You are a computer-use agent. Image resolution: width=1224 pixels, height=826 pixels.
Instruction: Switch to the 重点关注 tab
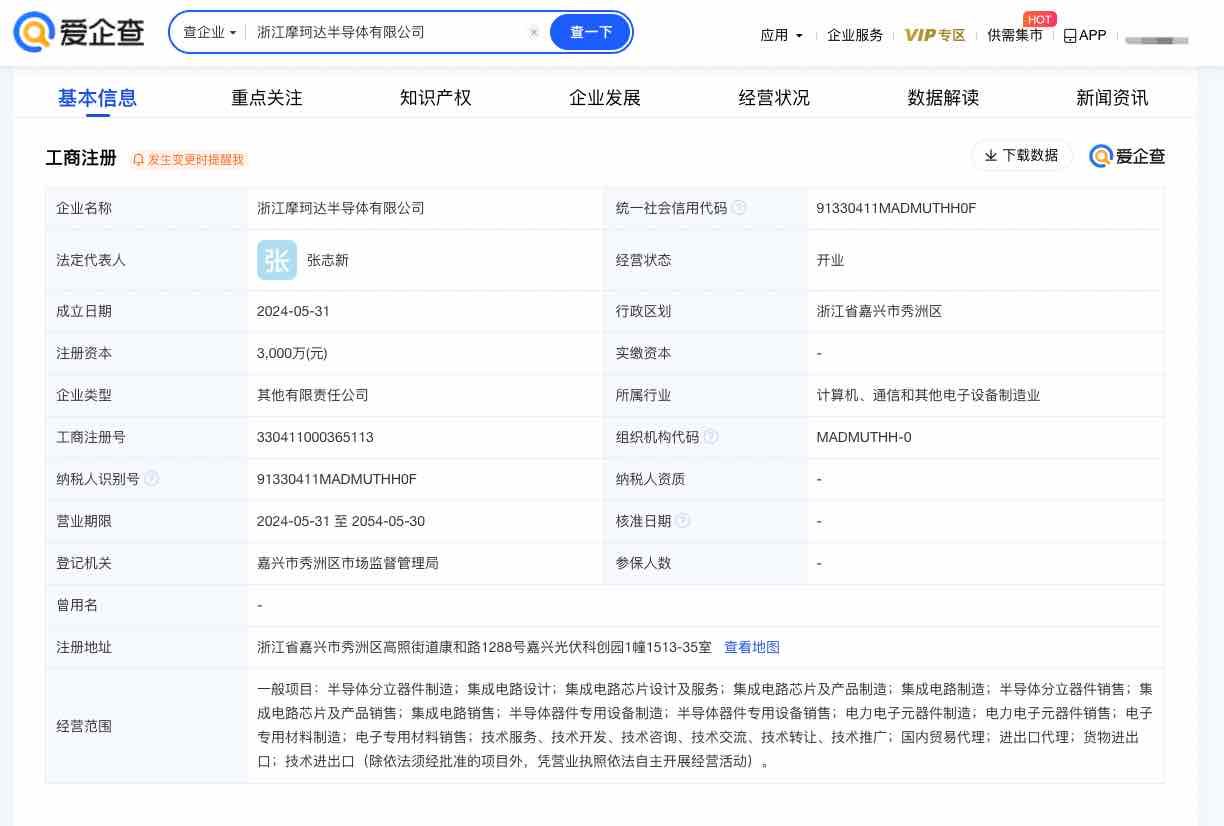(x=267, y=98)
